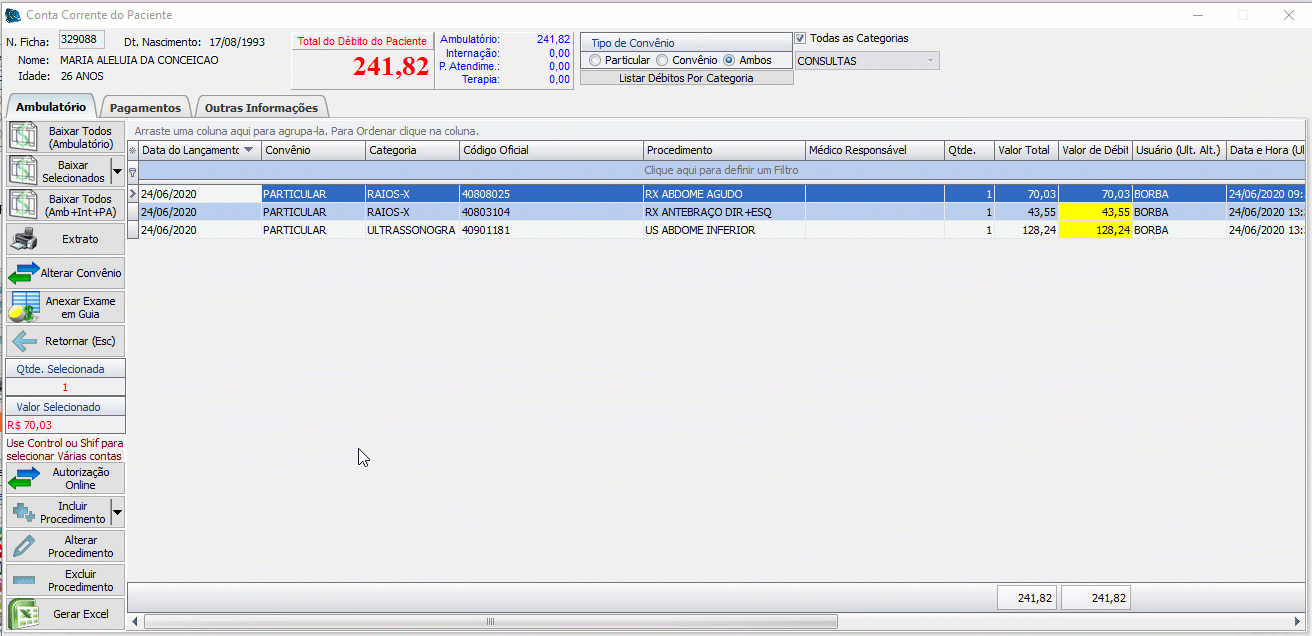Screen dimensions: 1312x636
Task: Click the filter row 'Clique aqui para definir um Filtro'
Action: pos(721,171)
